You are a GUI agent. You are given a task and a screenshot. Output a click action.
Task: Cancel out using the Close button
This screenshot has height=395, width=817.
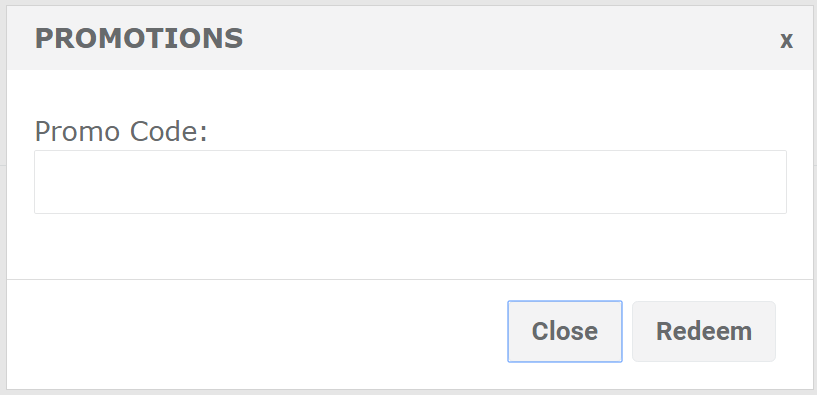pos(564,331)
